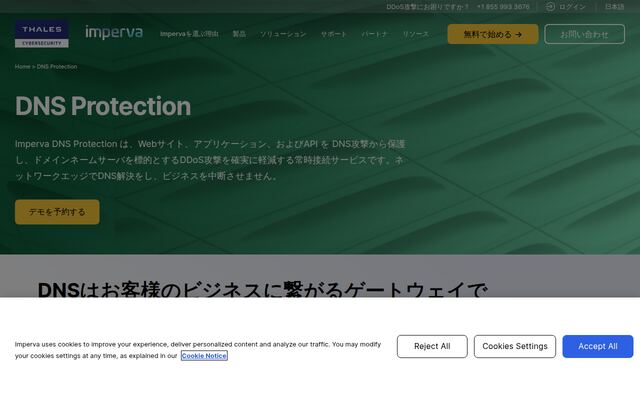Click the login arrow icon
The image size is (640, 400).
(x=550, y=7)
